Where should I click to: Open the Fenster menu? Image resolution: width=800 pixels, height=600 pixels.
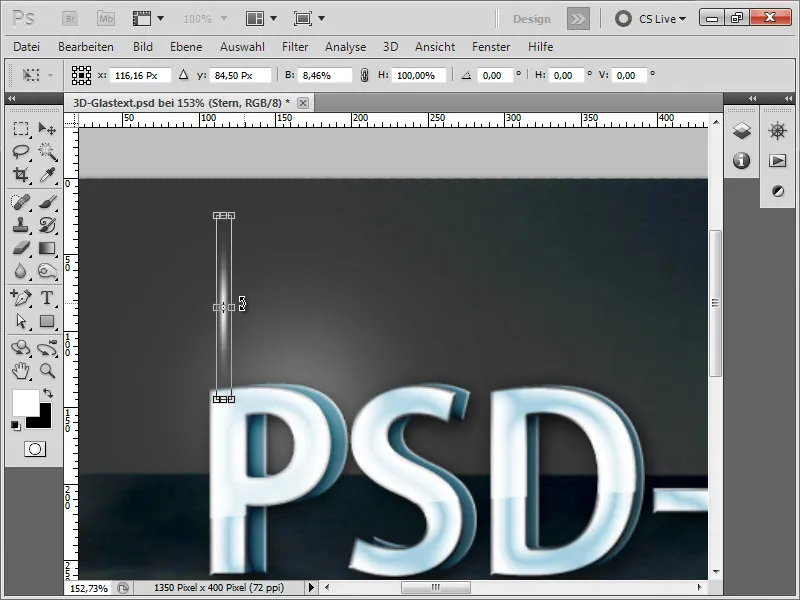tap(491, 47)
